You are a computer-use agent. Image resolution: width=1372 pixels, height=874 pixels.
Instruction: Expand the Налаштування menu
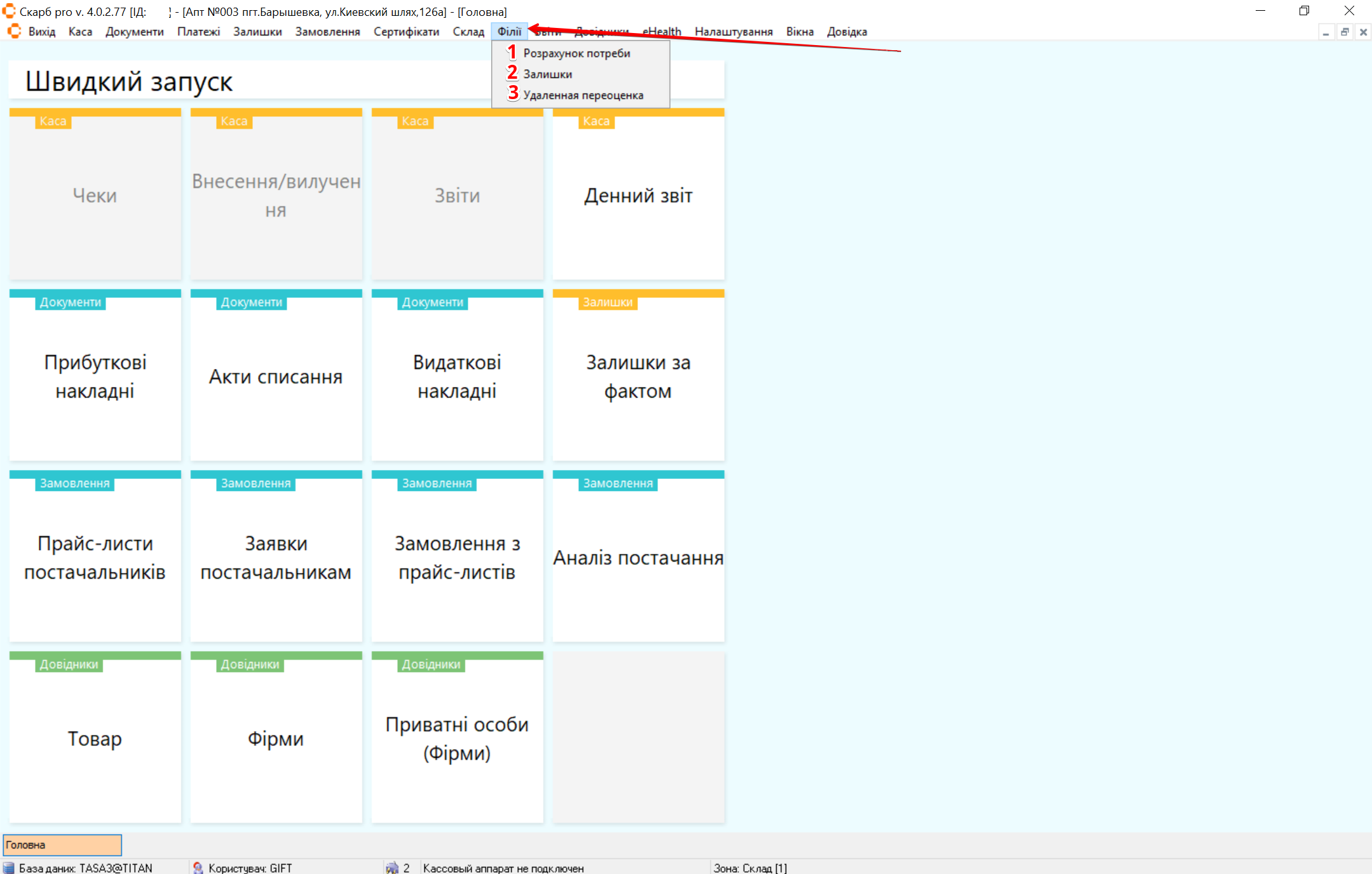coord(733,32)
